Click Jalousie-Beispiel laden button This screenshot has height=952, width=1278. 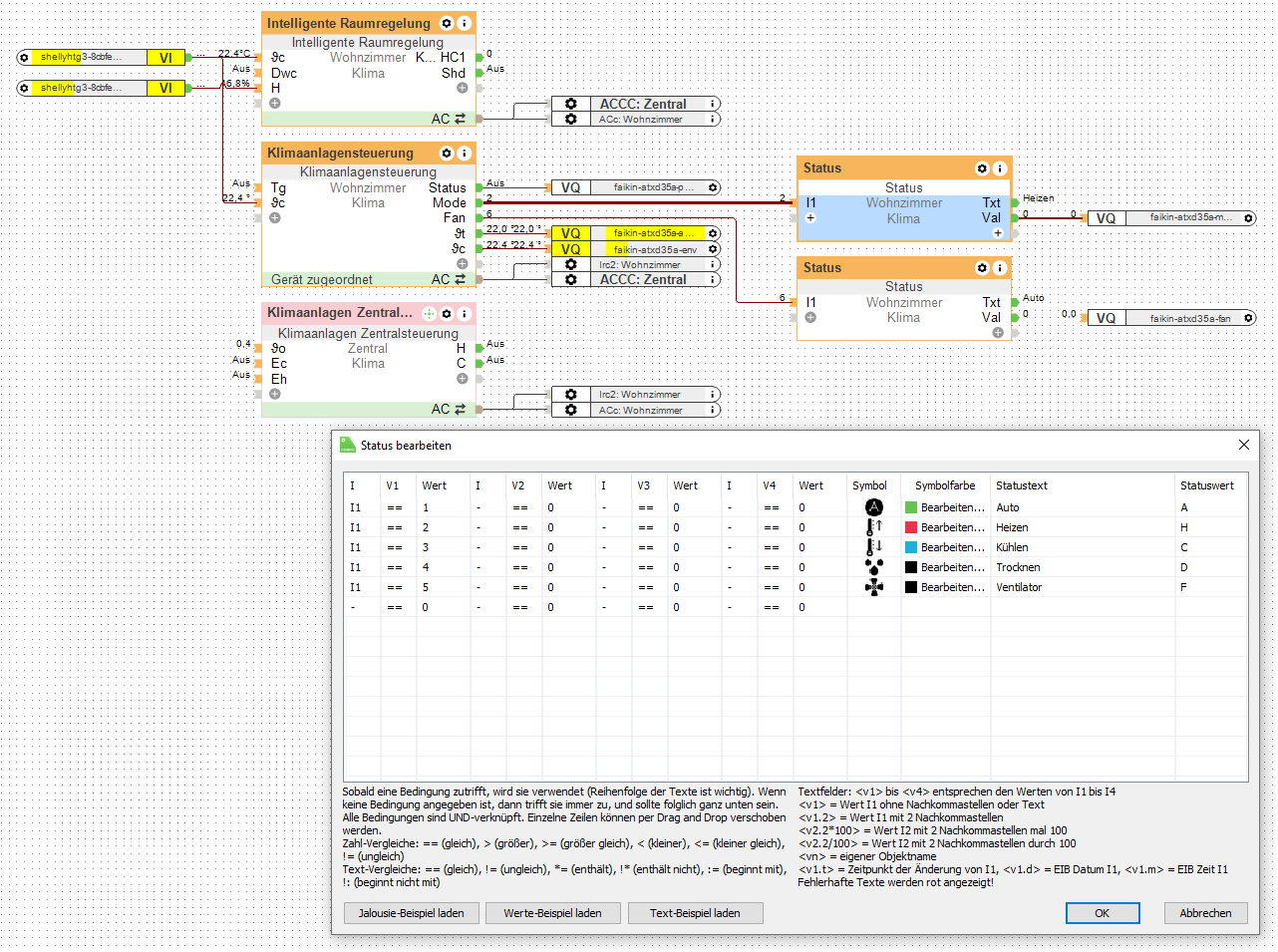(x=411, y=913)
